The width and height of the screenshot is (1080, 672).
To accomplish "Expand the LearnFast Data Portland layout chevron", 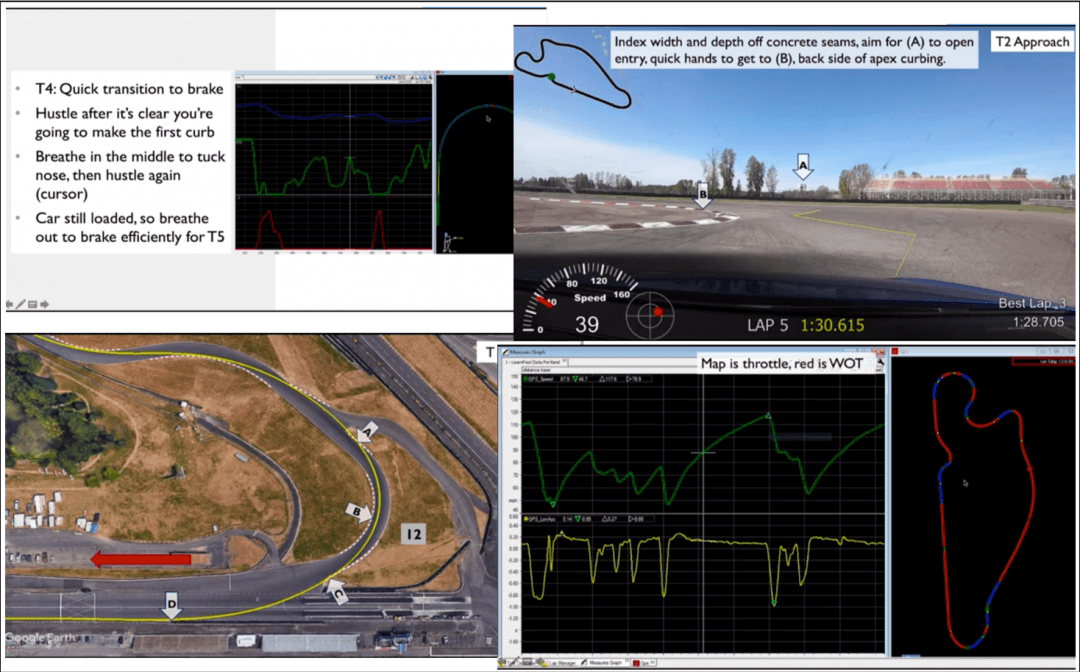I will click(x=562, y=360).
